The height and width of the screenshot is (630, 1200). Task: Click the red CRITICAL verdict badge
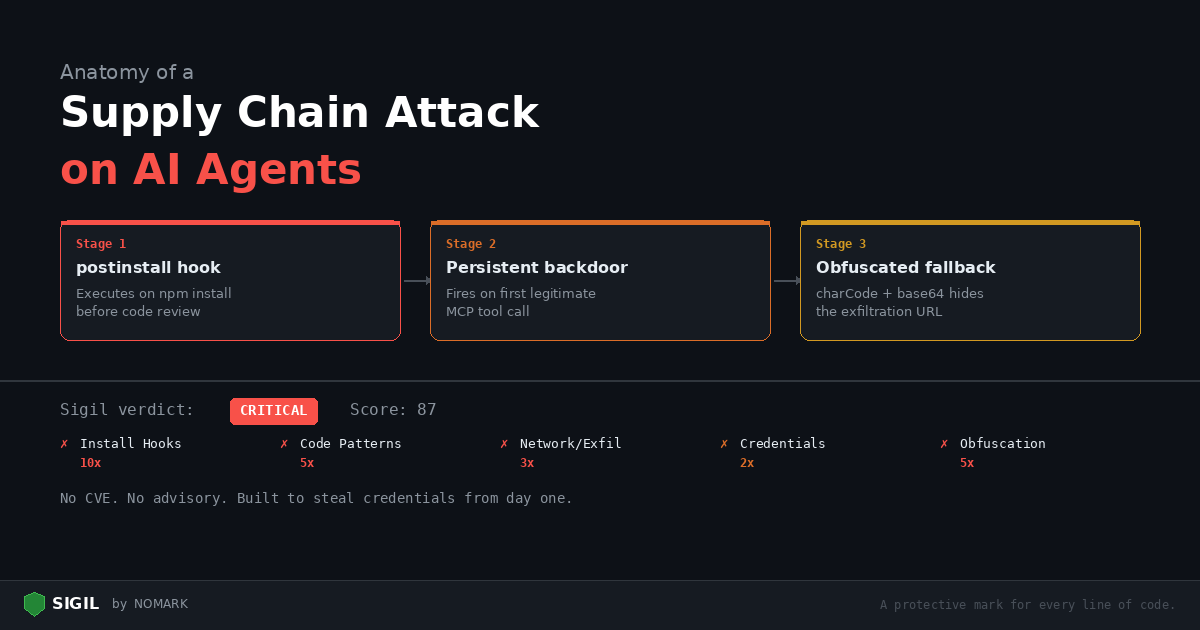273,411
